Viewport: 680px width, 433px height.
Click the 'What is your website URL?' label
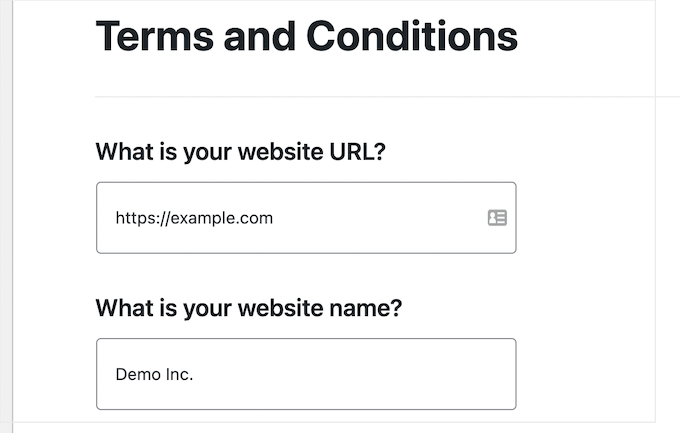pos(241,152)
